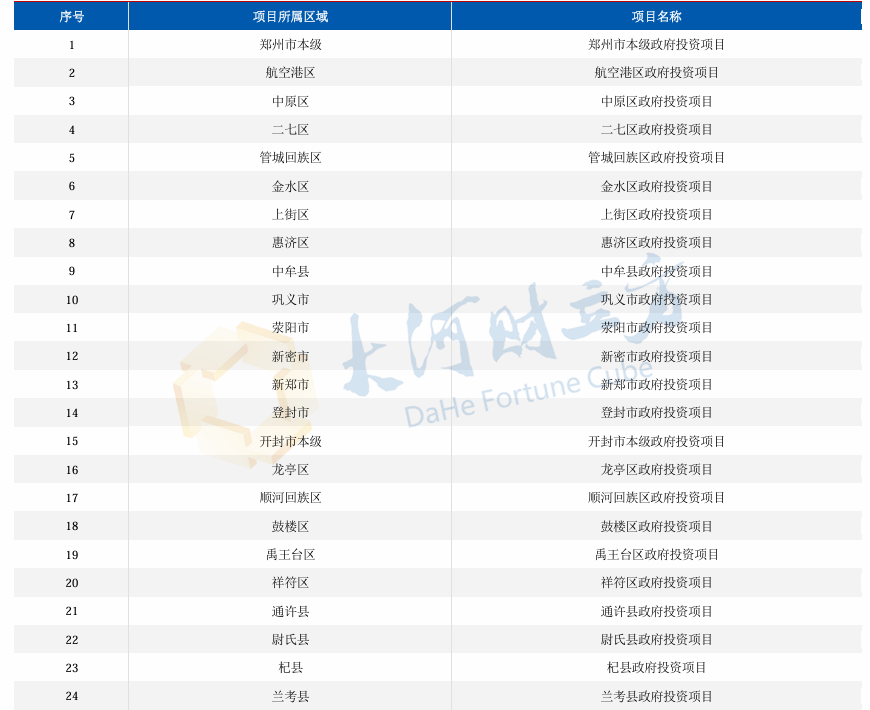Image resolution: width=870 pixels, height=710 pixels.
Task: Click the 中原区政府投资项目 project cell
Action: [656, 101]
